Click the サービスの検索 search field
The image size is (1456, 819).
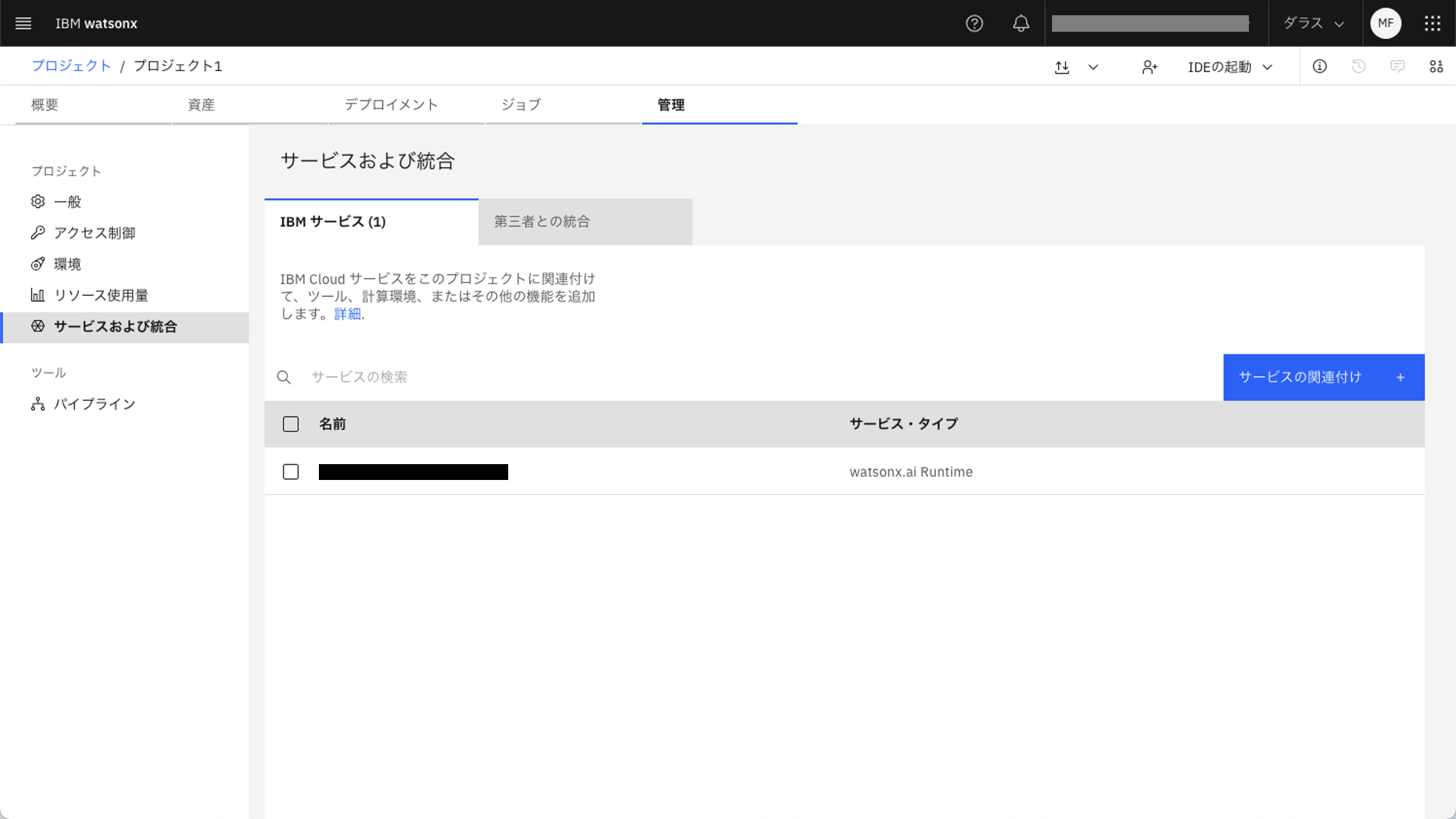[762, 377]
